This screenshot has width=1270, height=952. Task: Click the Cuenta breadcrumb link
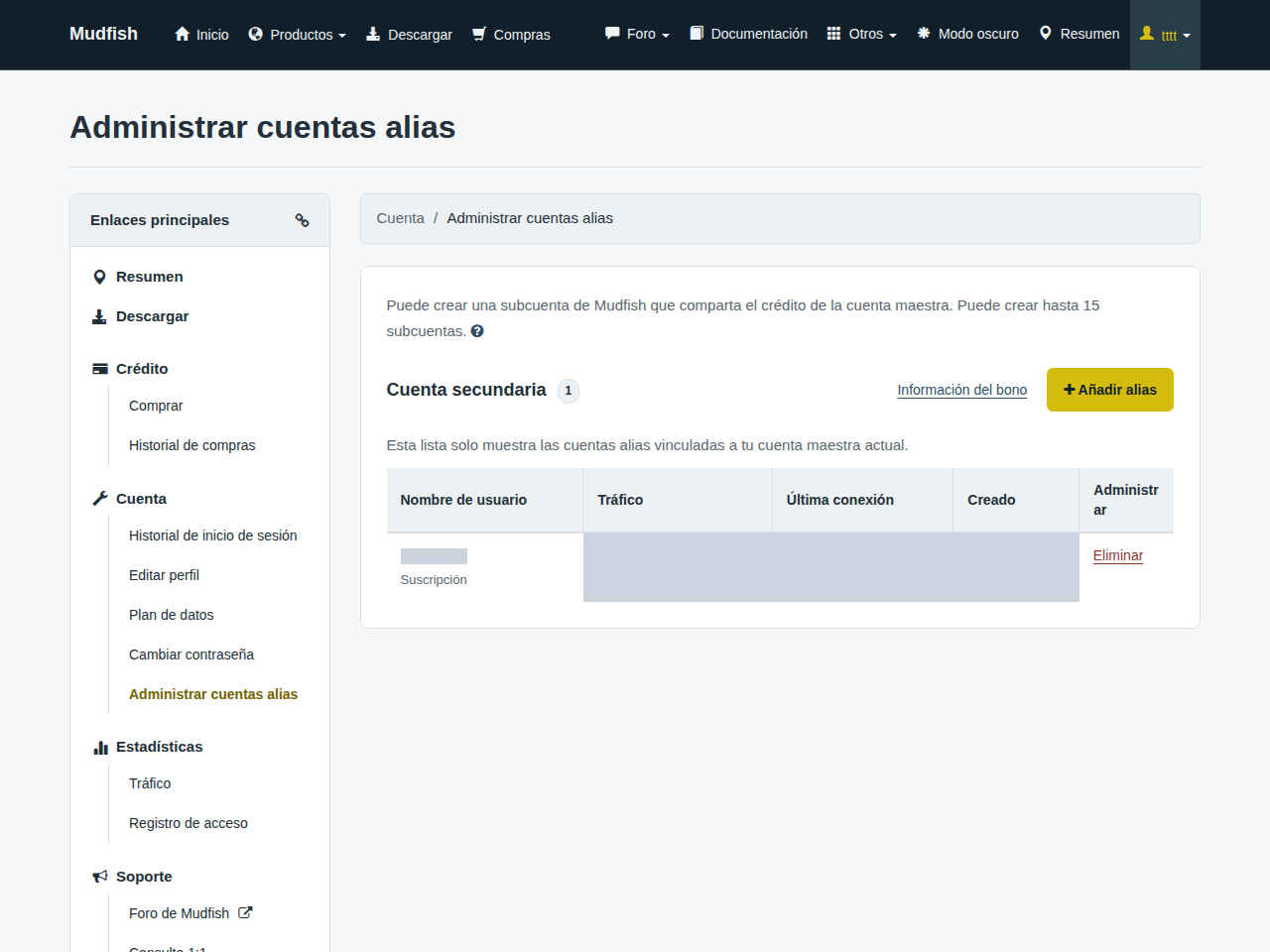click(x=401, y=218)
